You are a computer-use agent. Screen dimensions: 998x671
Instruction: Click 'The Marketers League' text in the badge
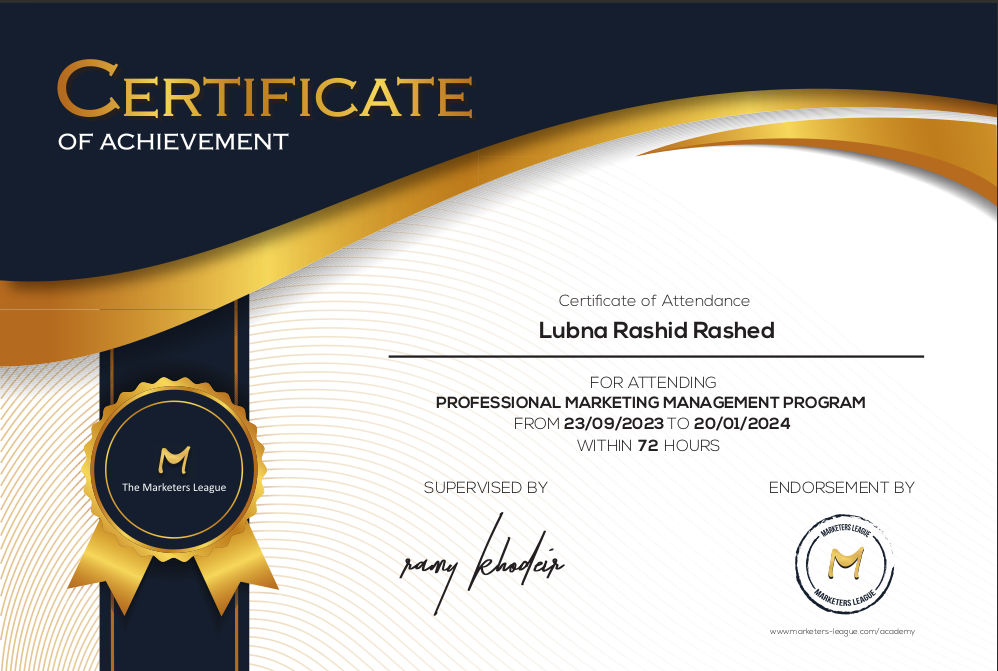coord(174,487)
